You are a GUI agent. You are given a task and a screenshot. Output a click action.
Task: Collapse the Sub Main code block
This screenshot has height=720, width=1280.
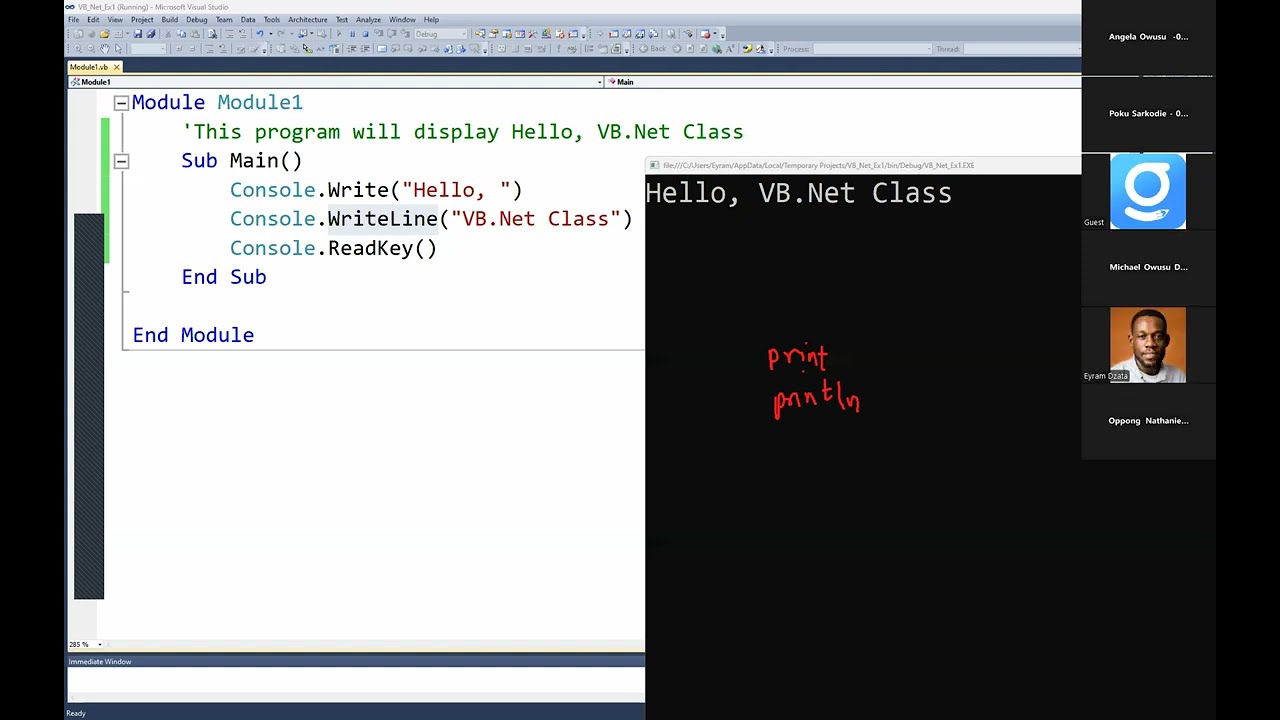click(121, 161)
